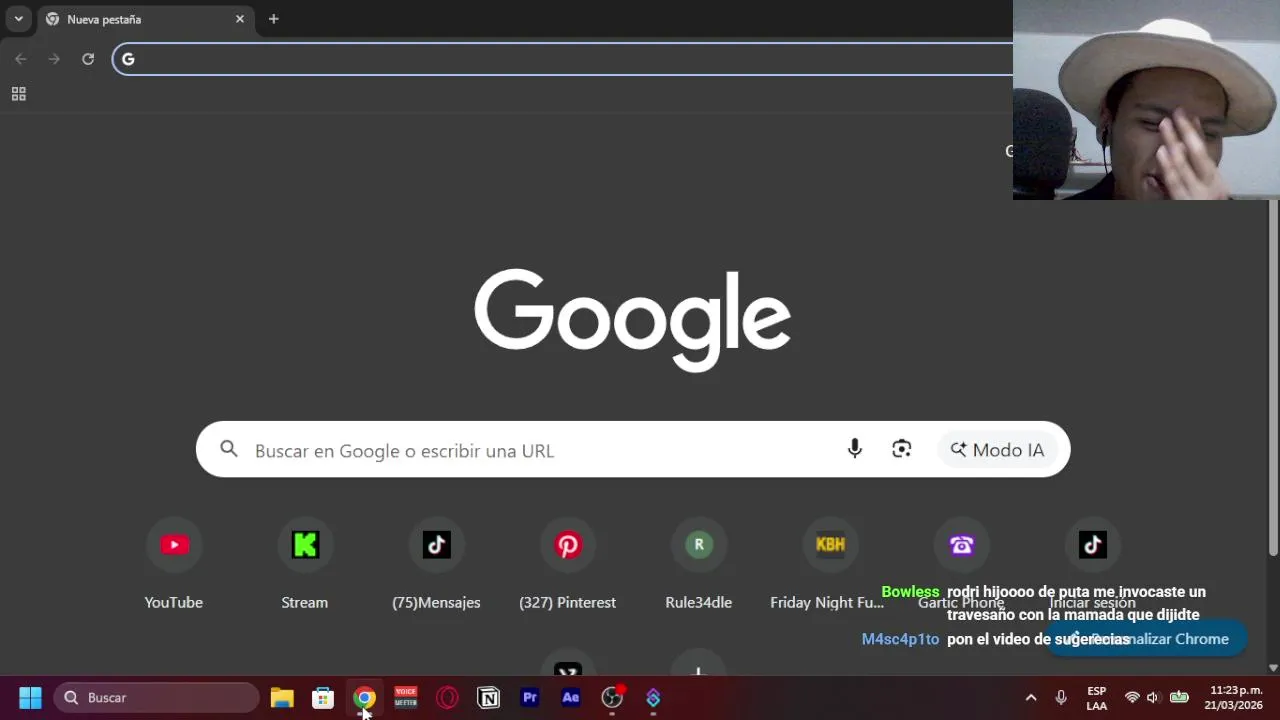Search by image with Google Lens icon

[902, 449]
